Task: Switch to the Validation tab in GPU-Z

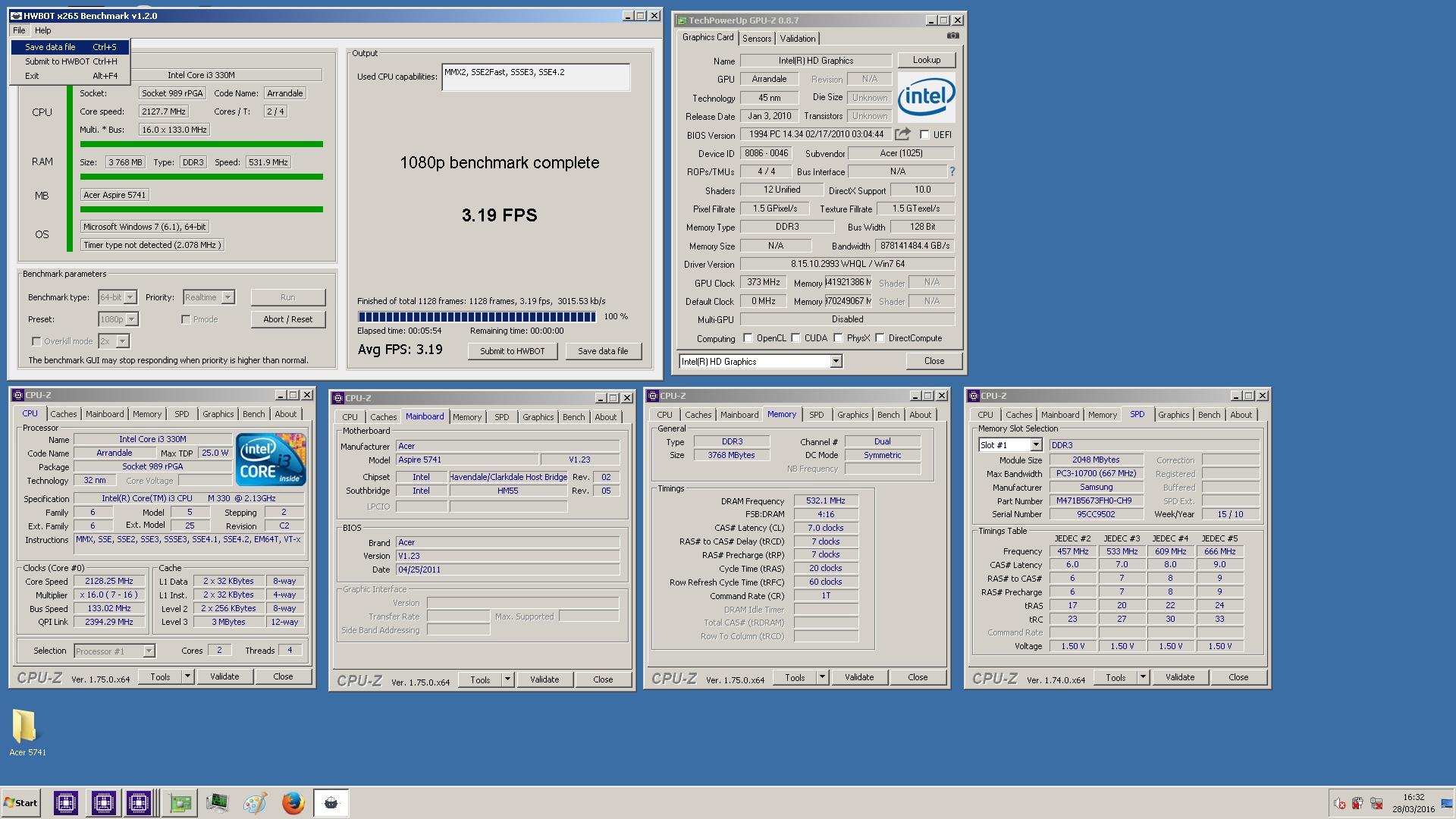Action: [x=798, y=39]
